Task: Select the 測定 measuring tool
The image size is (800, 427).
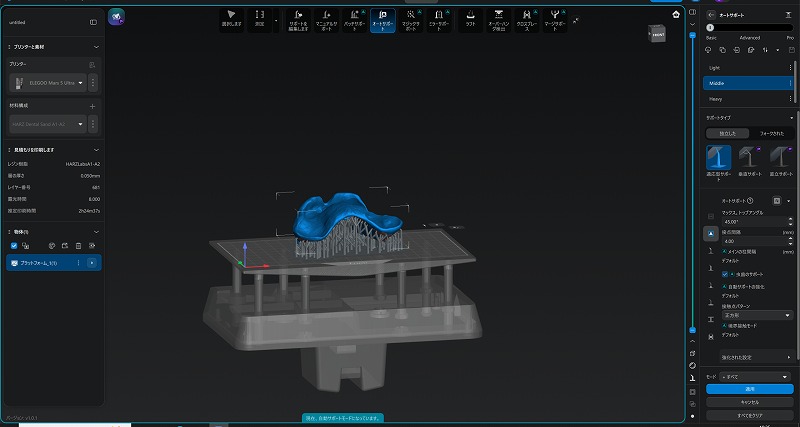Action: (x=260, y=20)
